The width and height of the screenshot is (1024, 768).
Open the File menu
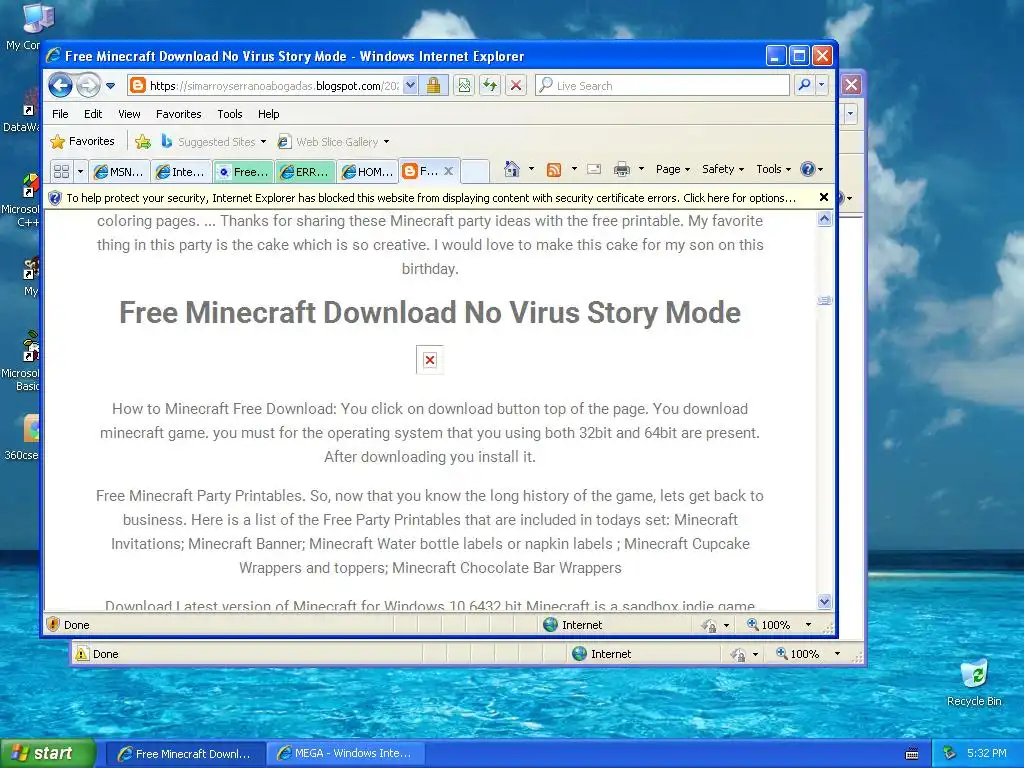[x=60, y=114]
